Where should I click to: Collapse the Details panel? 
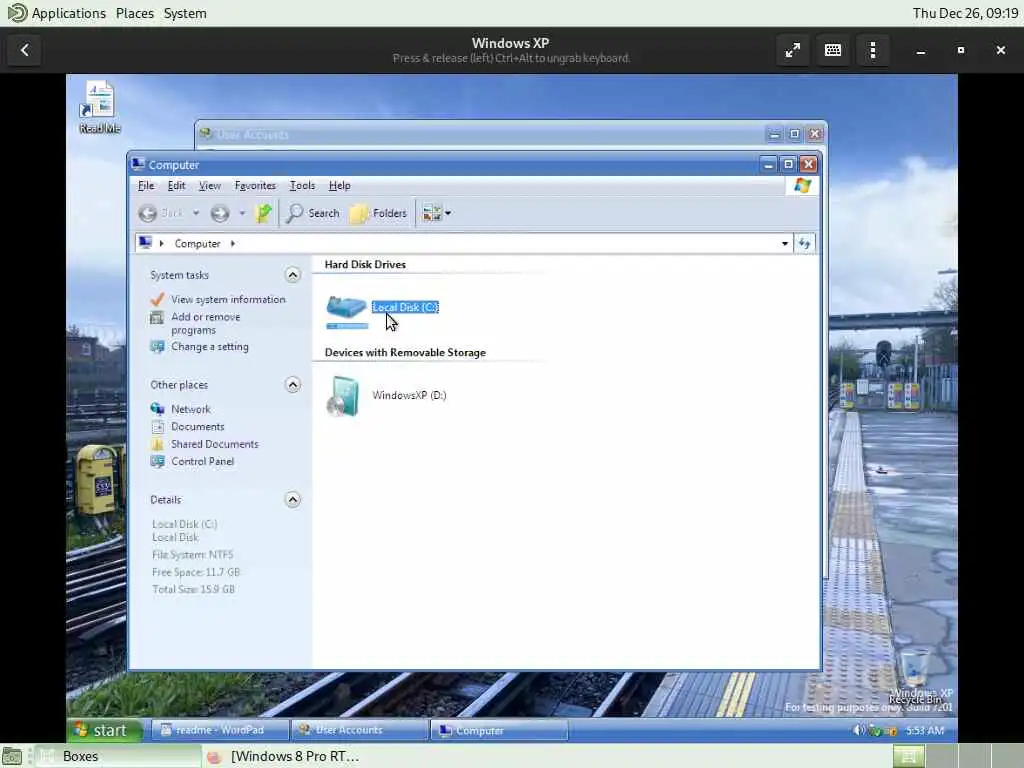click(293, 500)
